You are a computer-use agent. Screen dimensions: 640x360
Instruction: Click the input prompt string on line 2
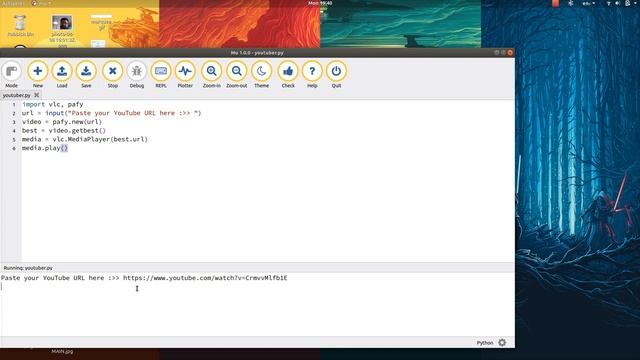click(x=134, y=113)
